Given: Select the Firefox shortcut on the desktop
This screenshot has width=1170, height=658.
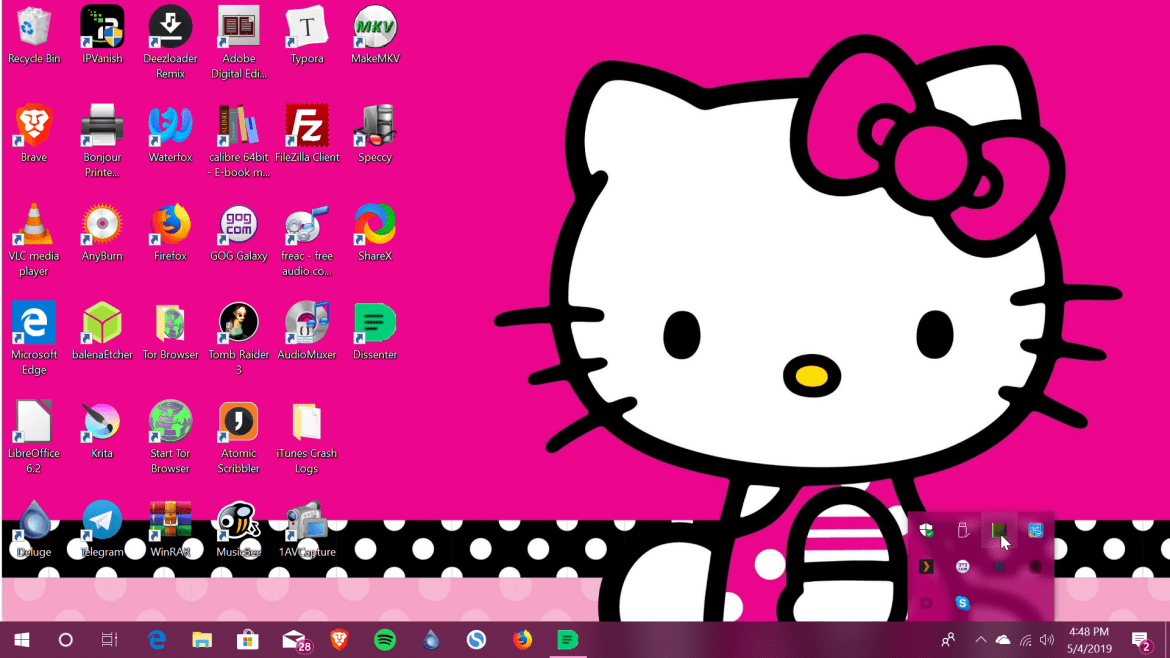Looking at the screenshot, I should pyautogui.click(x=170, y=232).
